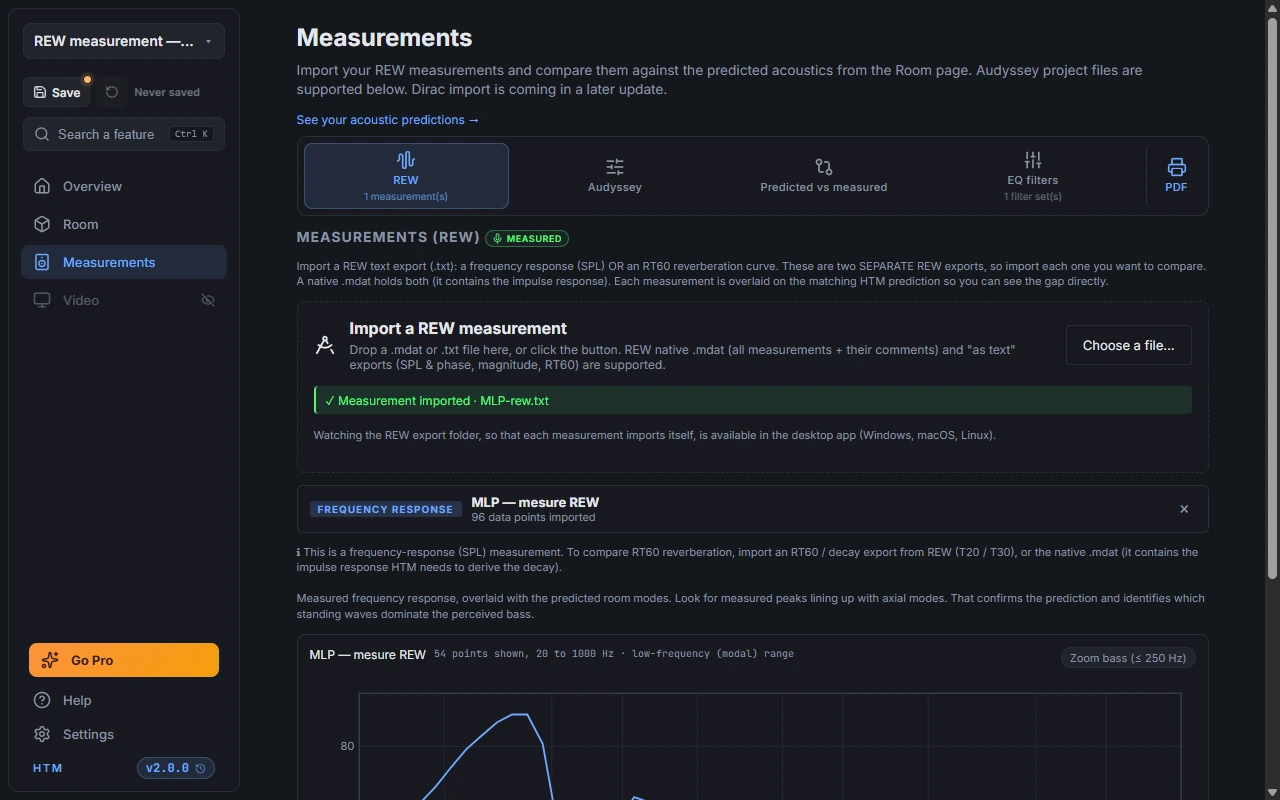Open Settings from the sidebar
Image resolution: width=1280 pixels, height=800 pixels.
coord(124,734)
